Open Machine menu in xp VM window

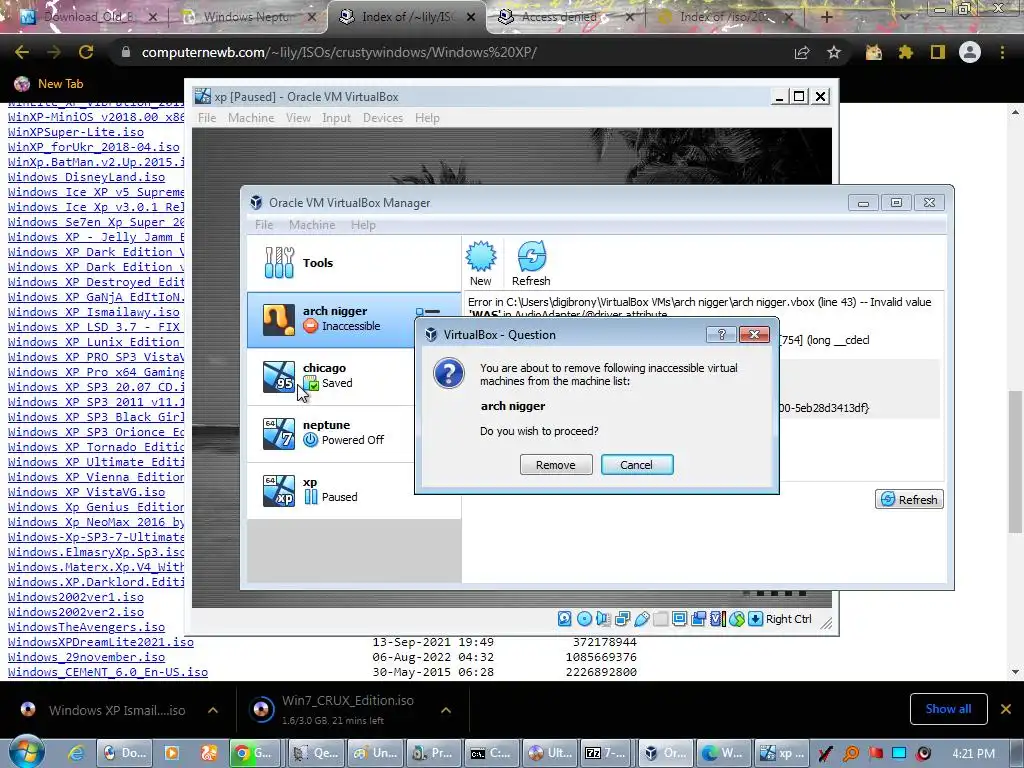tap(251, 118)
